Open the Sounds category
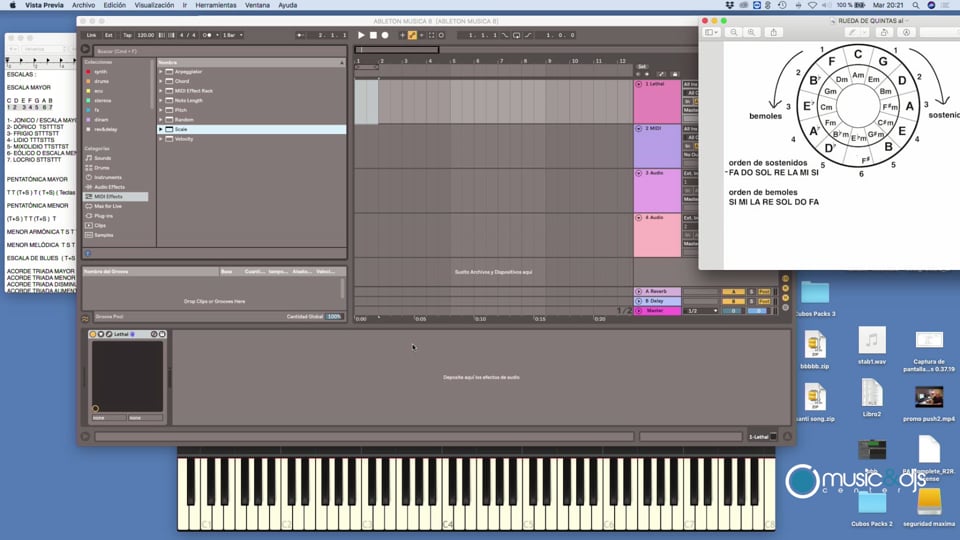Image resolution: width=960 pixels, height=540 pixels. click(102, 158)
